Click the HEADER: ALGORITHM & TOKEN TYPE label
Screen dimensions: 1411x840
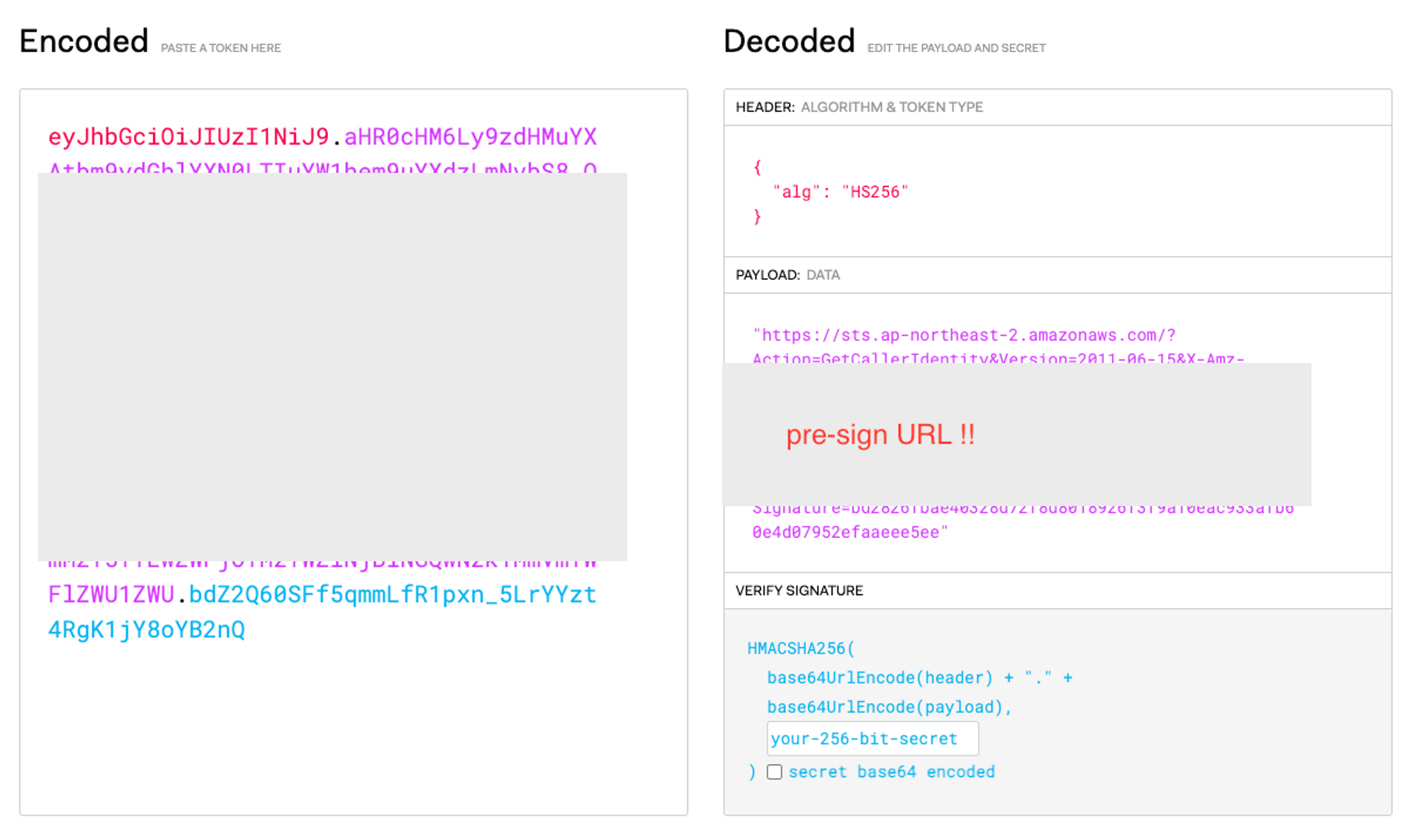859,107
